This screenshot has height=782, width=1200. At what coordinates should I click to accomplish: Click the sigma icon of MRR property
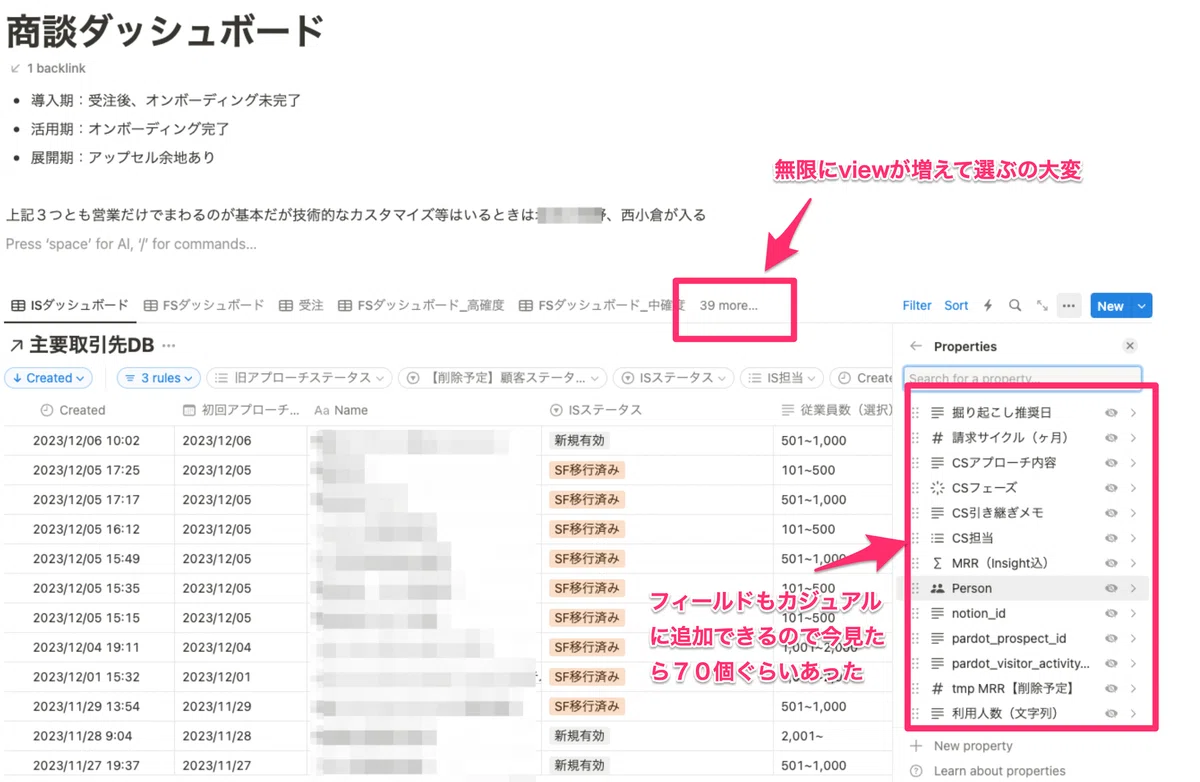937,563
